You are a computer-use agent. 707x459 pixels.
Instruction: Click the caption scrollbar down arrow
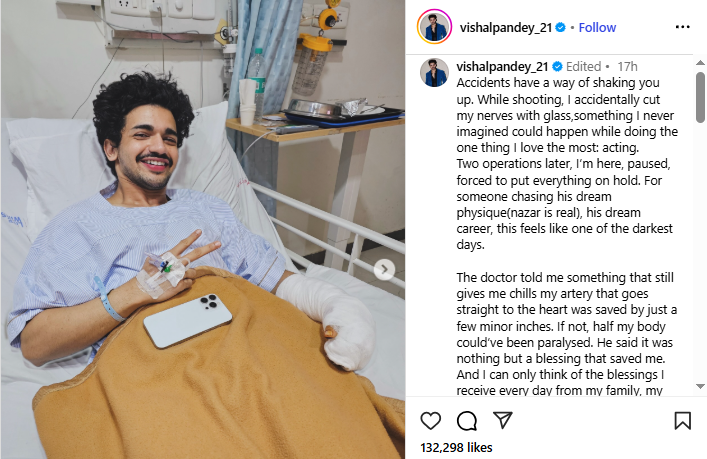pyautogui.click(x=700, y=386)
